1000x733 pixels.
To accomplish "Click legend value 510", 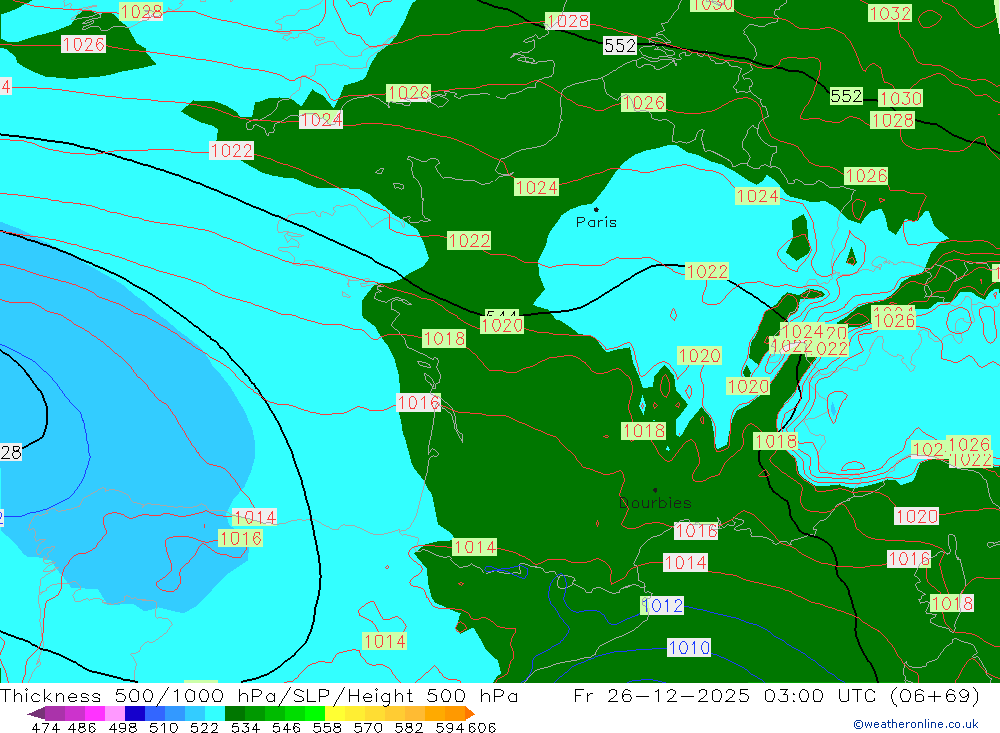I will pos(163,727).
